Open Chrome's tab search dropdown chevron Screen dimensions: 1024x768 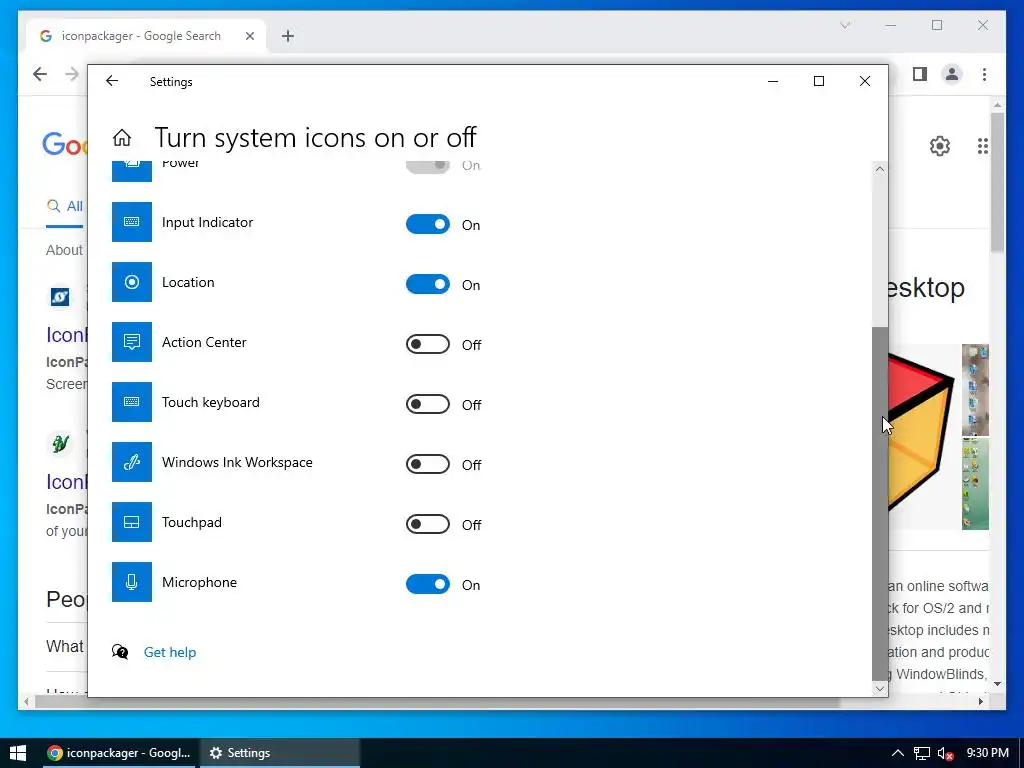click(845, 25)
